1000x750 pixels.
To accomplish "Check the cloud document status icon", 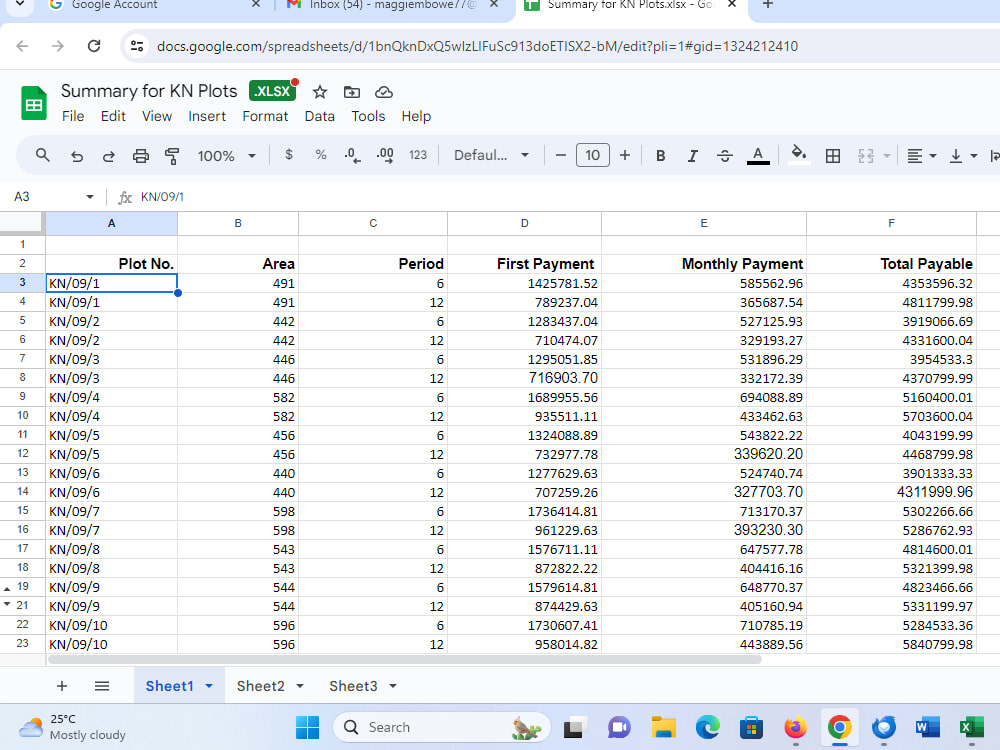I will [x=383, y=92].
